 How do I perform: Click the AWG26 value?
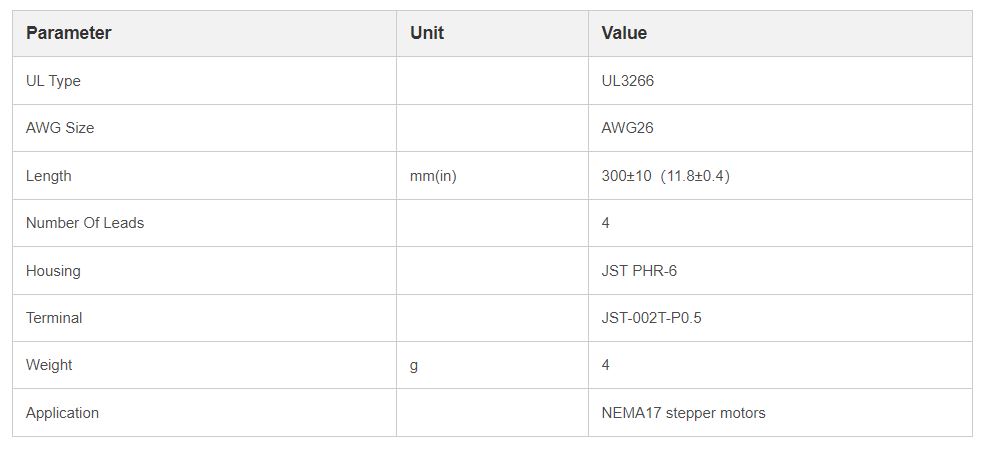tap(628, 128)
